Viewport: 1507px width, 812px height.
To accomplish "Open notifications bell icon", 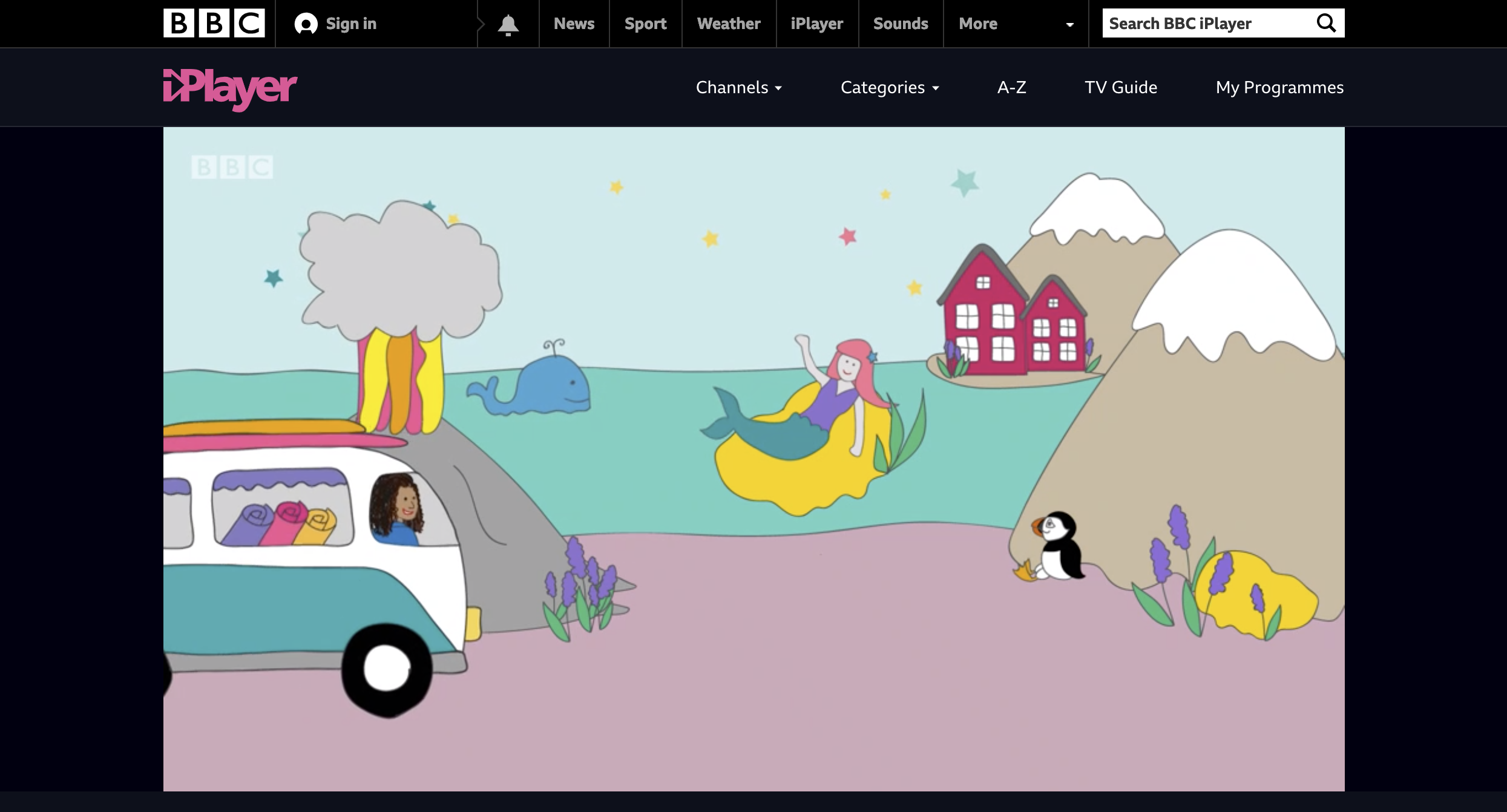I will pos(508,25).
